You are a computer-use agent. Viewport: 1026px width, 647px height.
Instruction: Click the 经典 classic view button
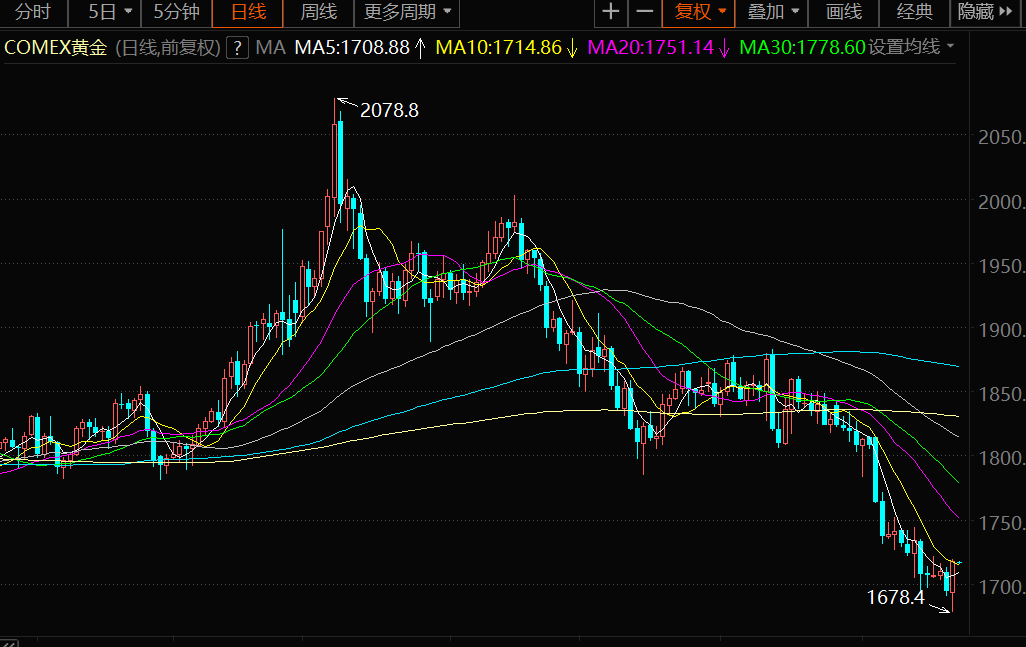tap(914, 13)
